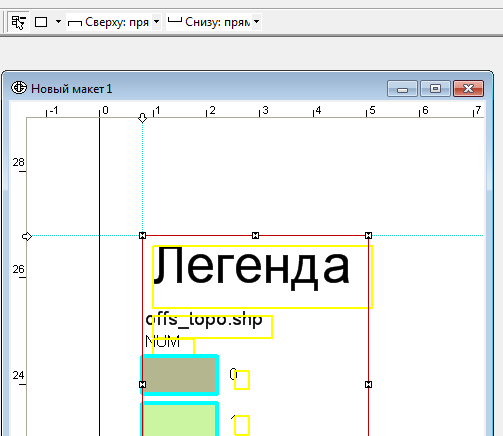Screen dimensions: 503x436
Task: Maximize the Новый макет 1 window
Action: coord(435,89)
